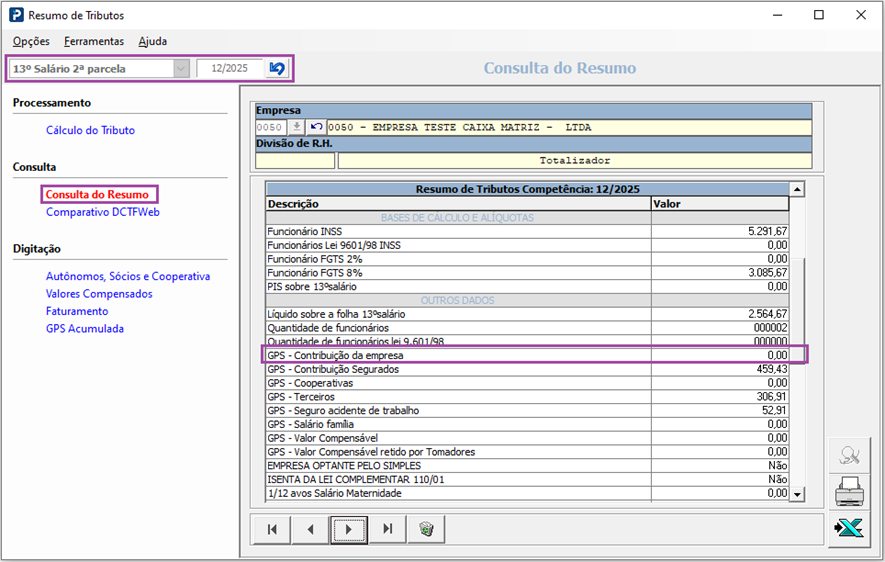Click the export to Excel icon
Viewport: 885px width, 562px height.
pyautogui.click(x=849, y=529)
